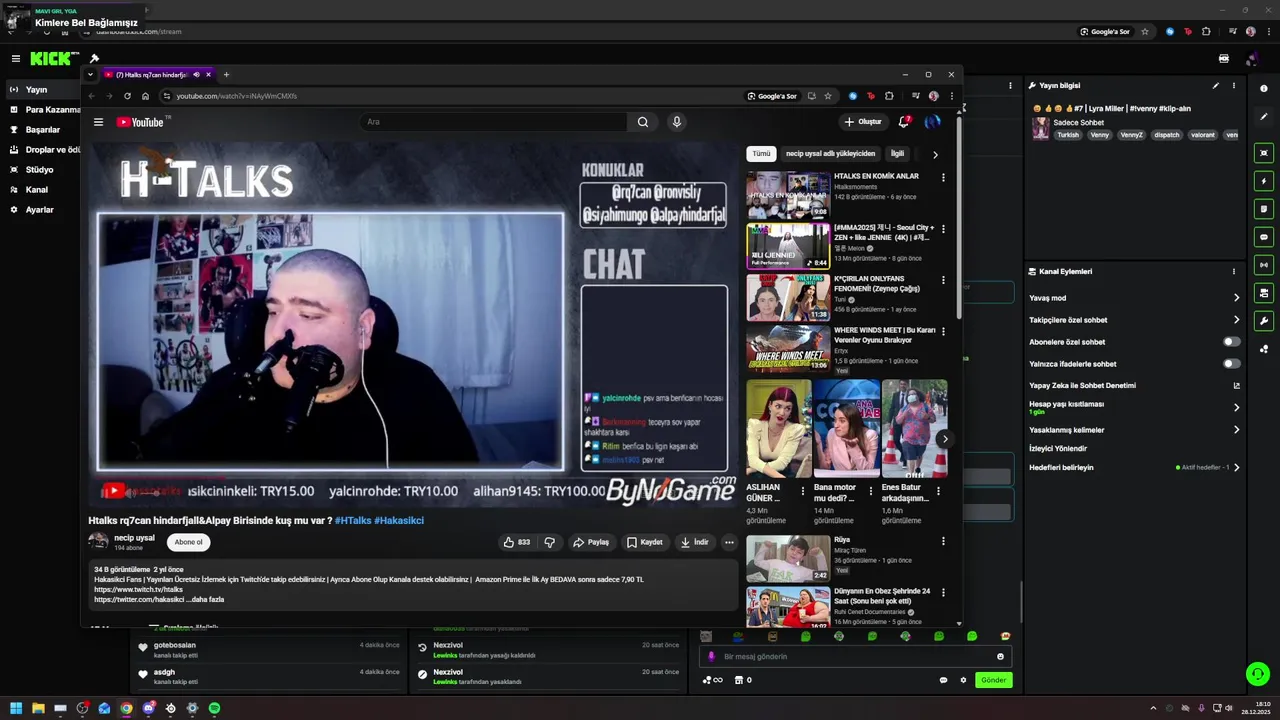Open Yayın bilgisi three-dot options
The image size is (1280, 720).
tap(1234, 86)
